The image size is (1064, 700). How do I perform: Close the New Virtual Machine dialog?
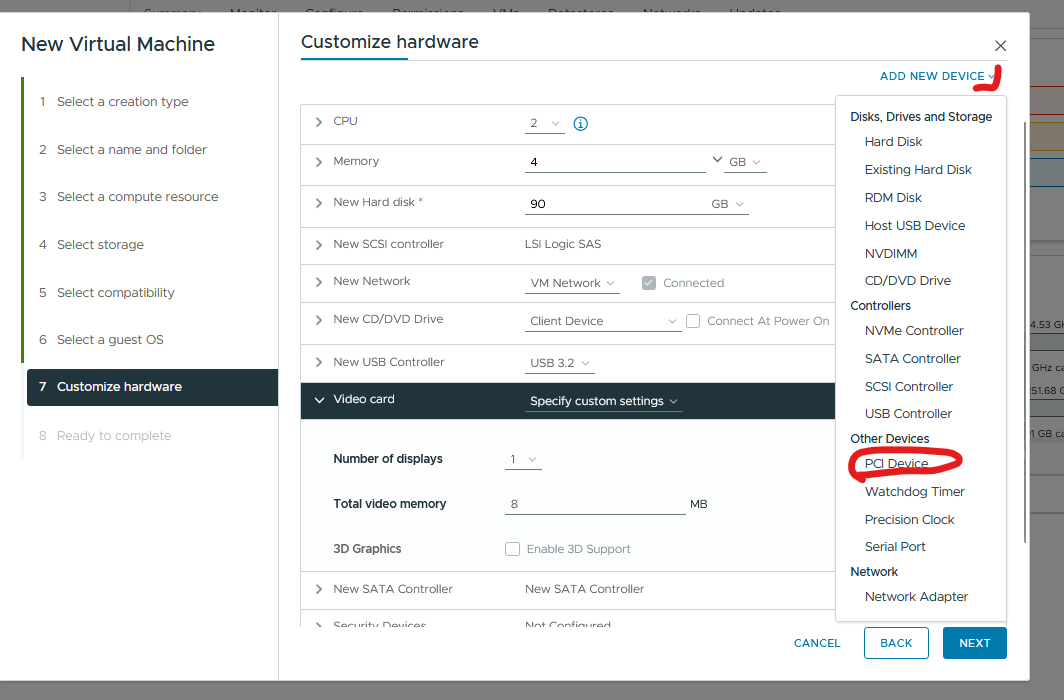pos(1000,46)
